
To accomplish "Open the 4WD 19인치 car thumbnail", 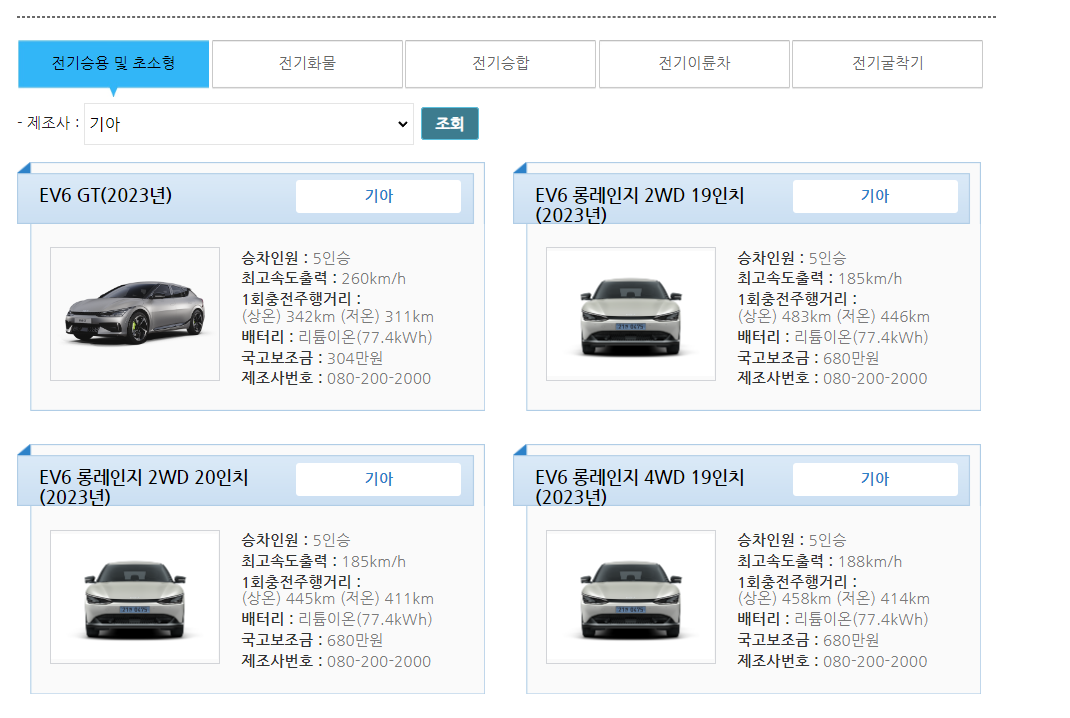I will 631,597.
